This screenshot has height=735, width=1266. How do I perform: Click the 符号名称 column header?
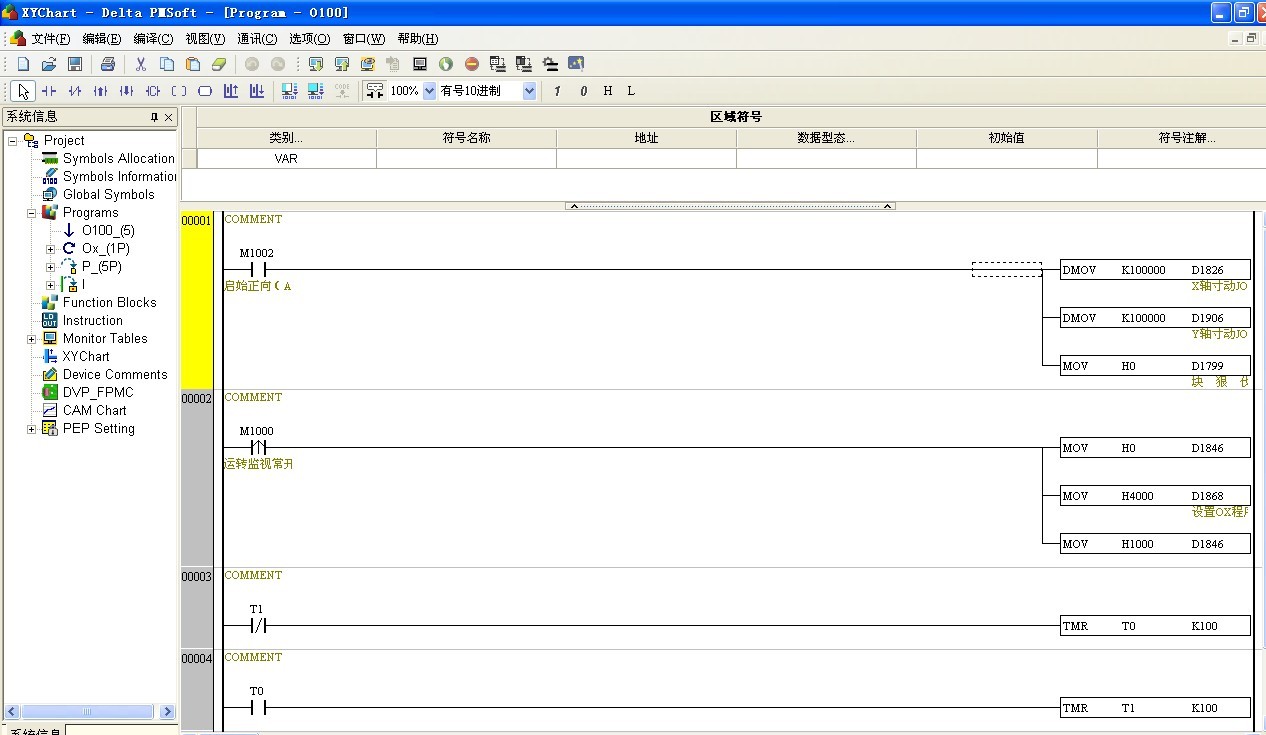pyautogui.click(x=466, y=138)
